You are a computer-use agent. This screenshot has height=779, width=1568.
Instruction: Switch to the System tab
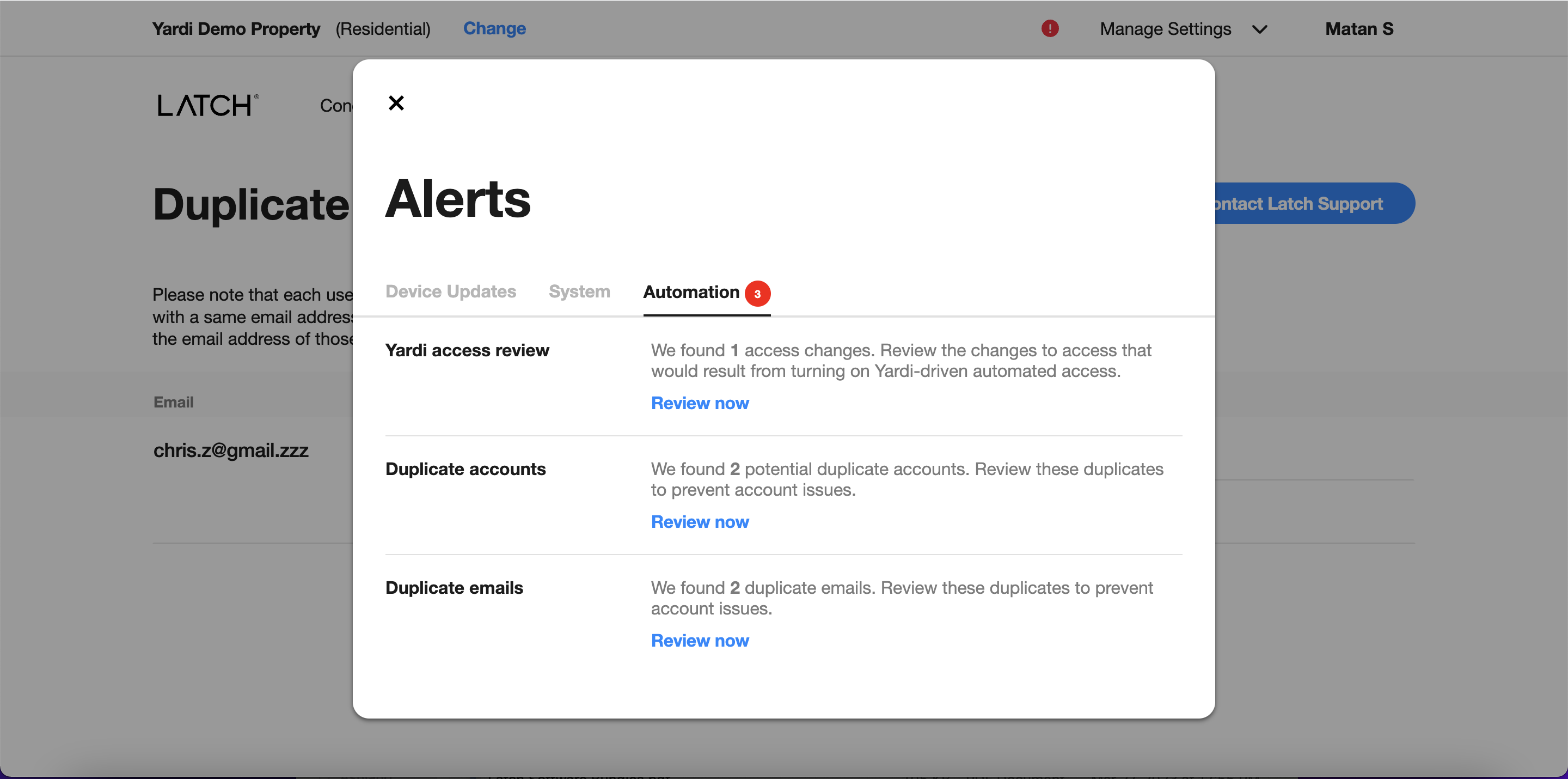click(579, 291)
